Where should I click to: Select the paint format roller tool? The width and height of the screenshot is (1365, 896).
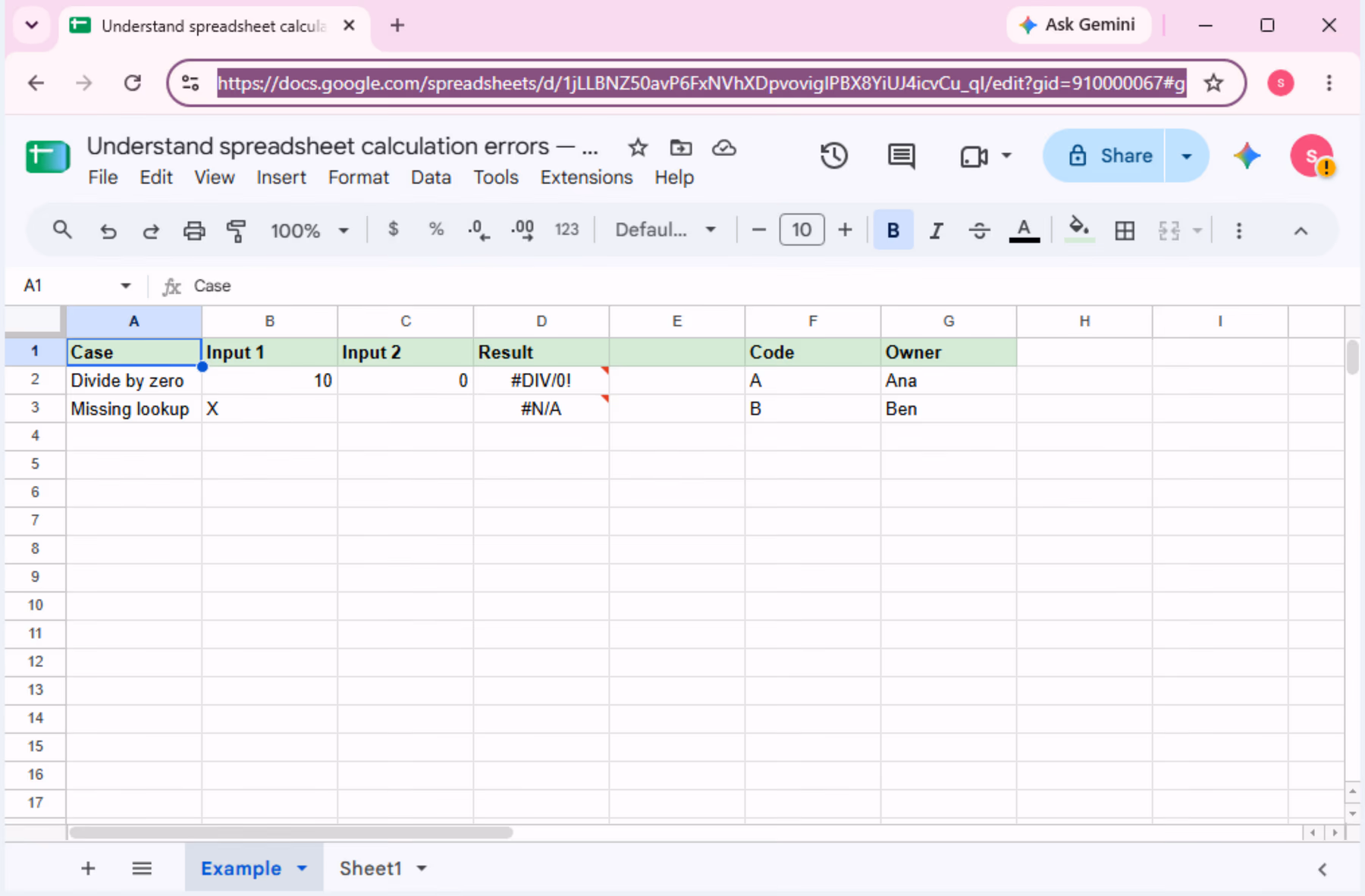pyautogui.click(x=237, y=230)
